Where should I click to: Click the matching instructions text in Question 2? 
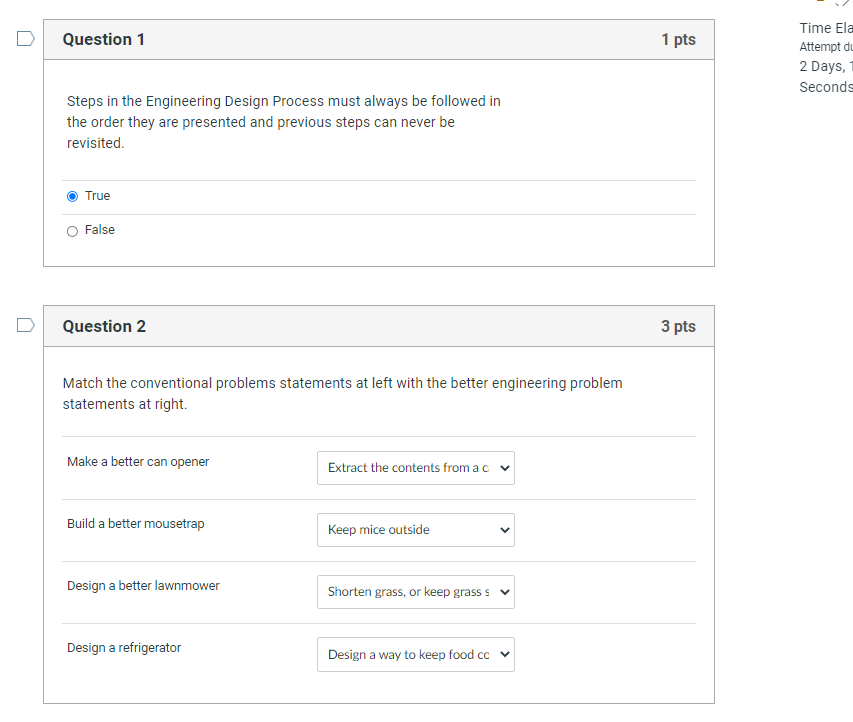[x=342, y=393]
